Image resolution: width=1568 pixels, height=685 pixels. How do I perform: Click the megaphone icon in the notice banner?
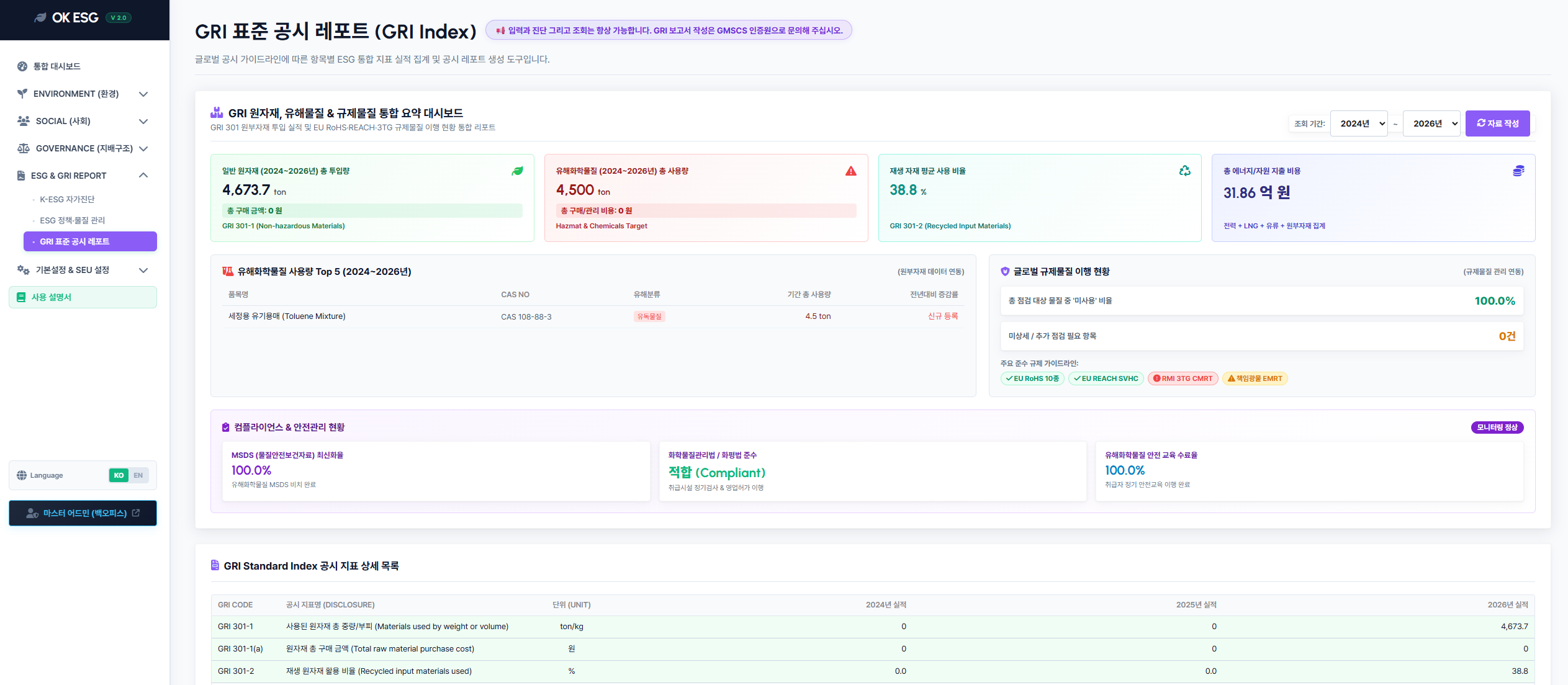(500, 30)
